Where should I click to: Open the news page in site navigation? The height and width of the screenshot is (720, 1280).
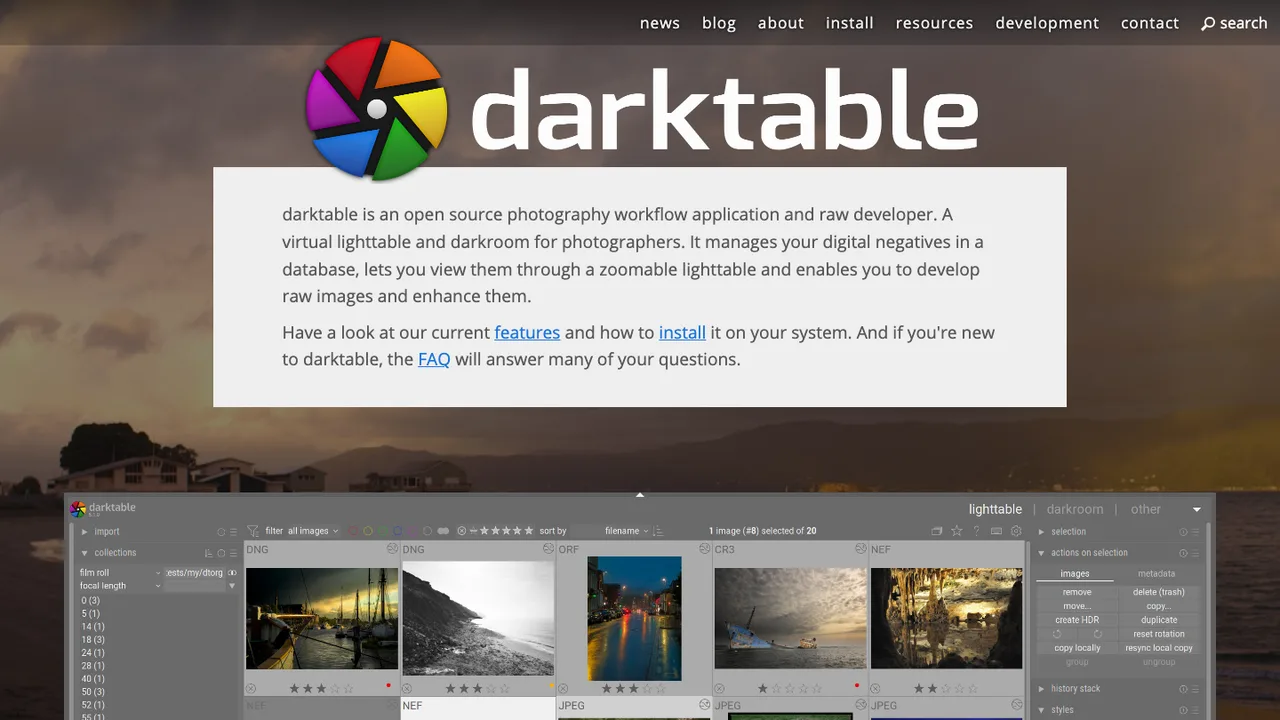tap(660, 23)
